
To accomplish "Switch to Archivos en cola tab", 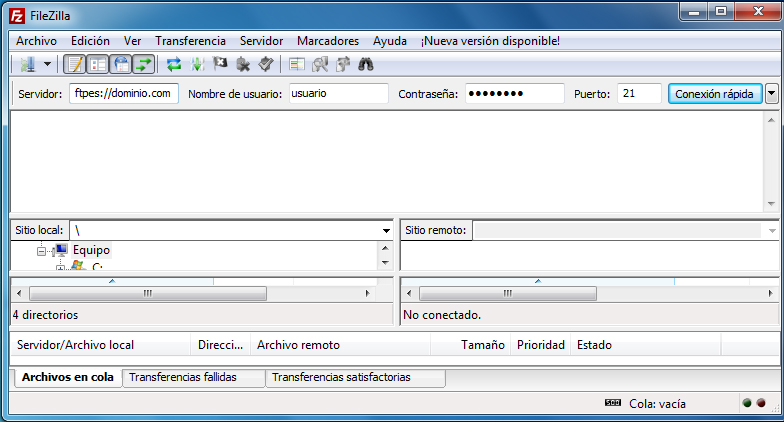I will point(68,378).
